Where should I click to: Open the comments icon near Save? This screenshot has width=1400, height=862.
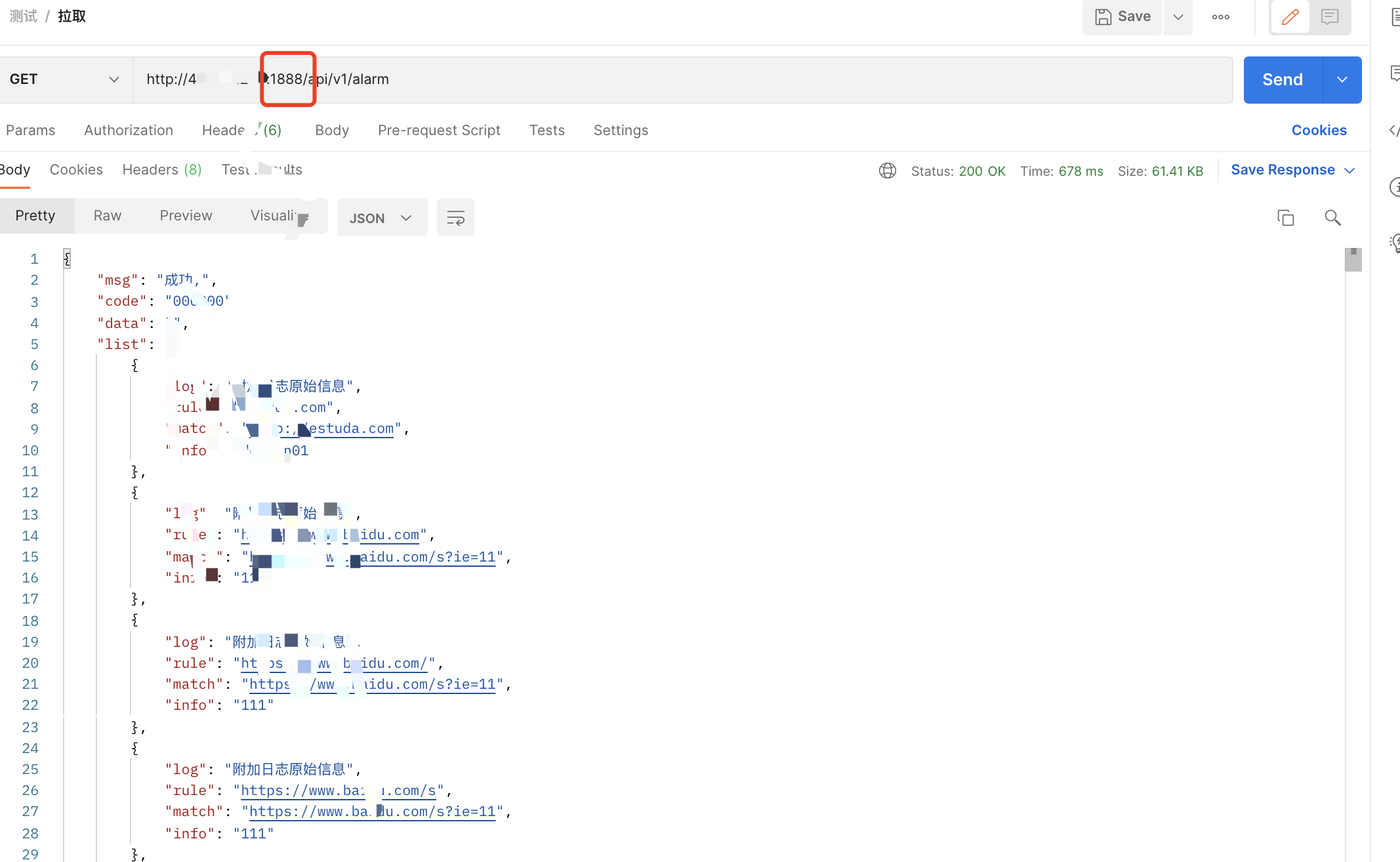pyautogui.click(x=1330, y=16)
